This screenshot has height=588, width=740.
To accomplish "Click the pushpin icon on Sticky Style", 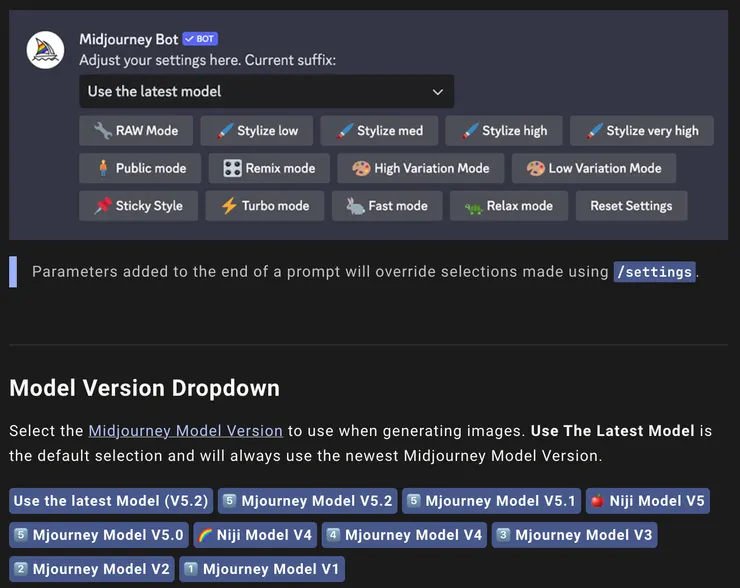I will (103, 206).
